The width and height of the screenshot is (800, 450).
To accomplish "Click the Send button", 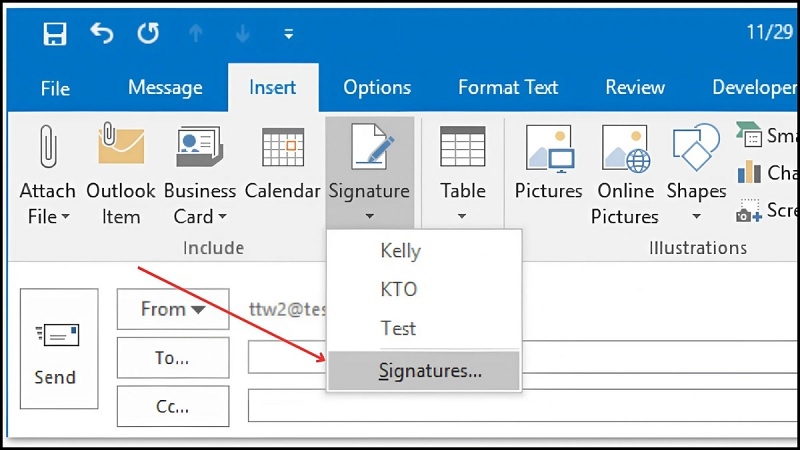I will (59, 348).
